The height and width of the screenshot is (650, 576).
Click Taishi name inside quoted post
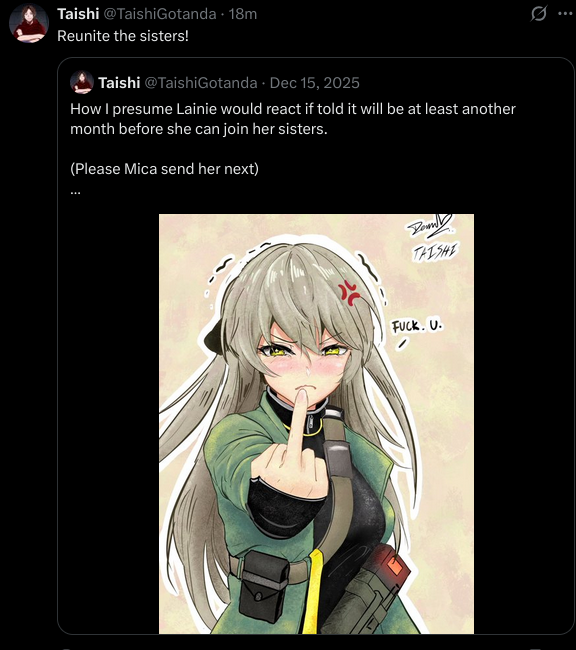pyautogui.click(x=119, y=83)
